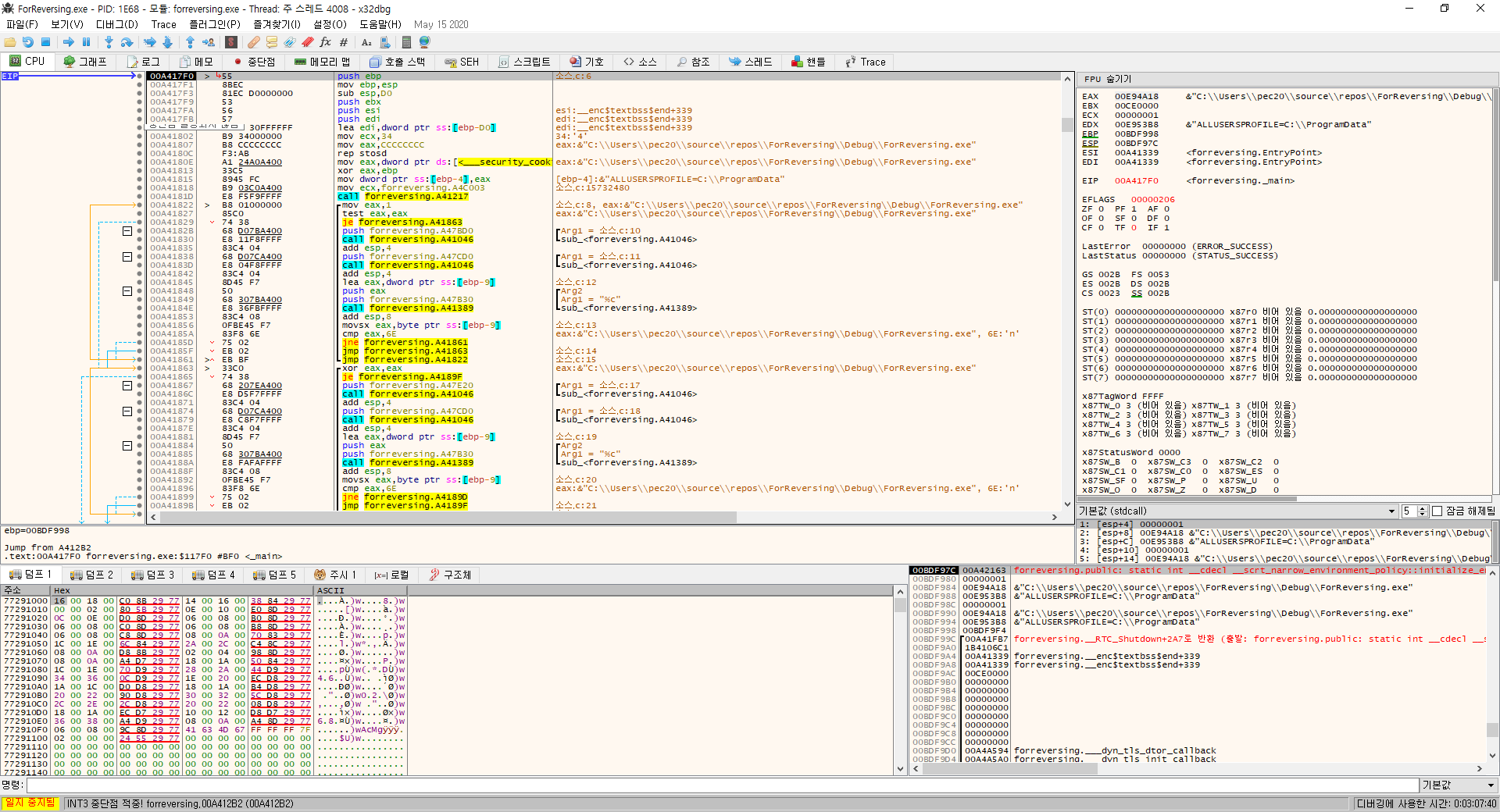Click the stack pane vertical scrollbar thumb
Viewport: 1500px width, 812px height.
coord(1492,730)
